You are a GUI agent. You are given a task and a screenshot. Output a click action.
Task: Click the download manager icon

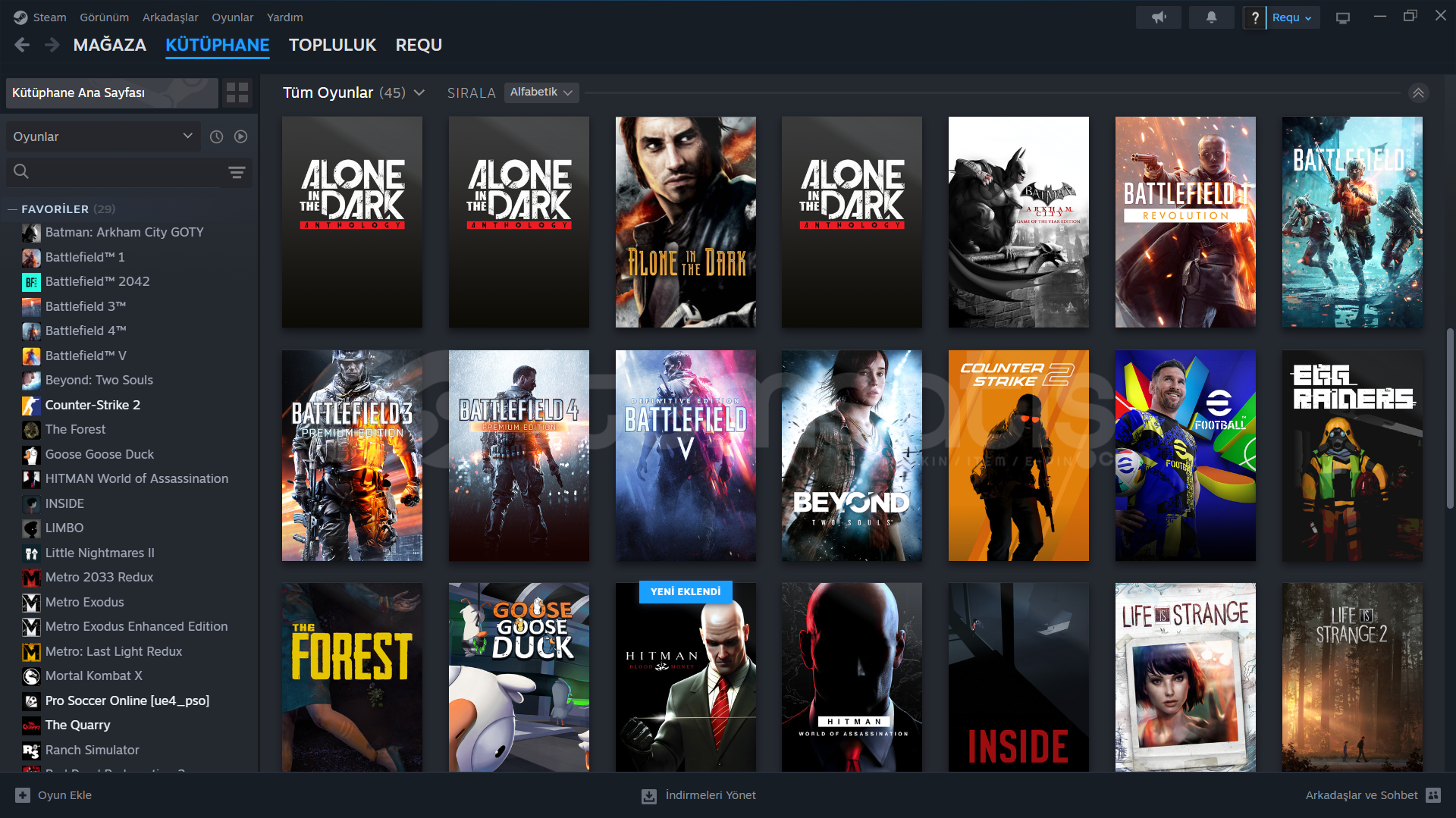(648, 796)
